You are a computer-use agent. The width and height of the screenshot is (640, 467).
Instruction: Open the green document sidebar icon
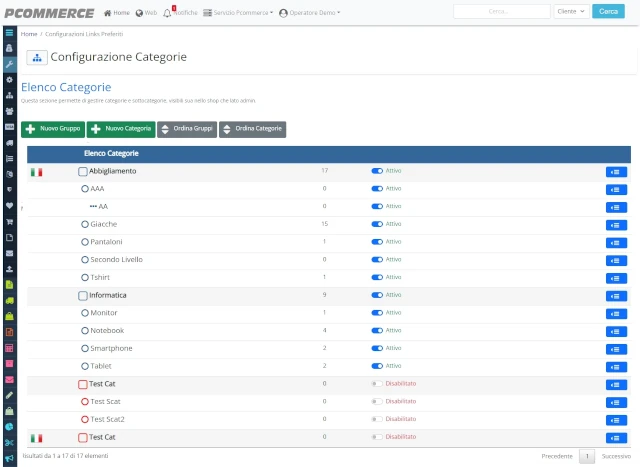click(9, 285)
